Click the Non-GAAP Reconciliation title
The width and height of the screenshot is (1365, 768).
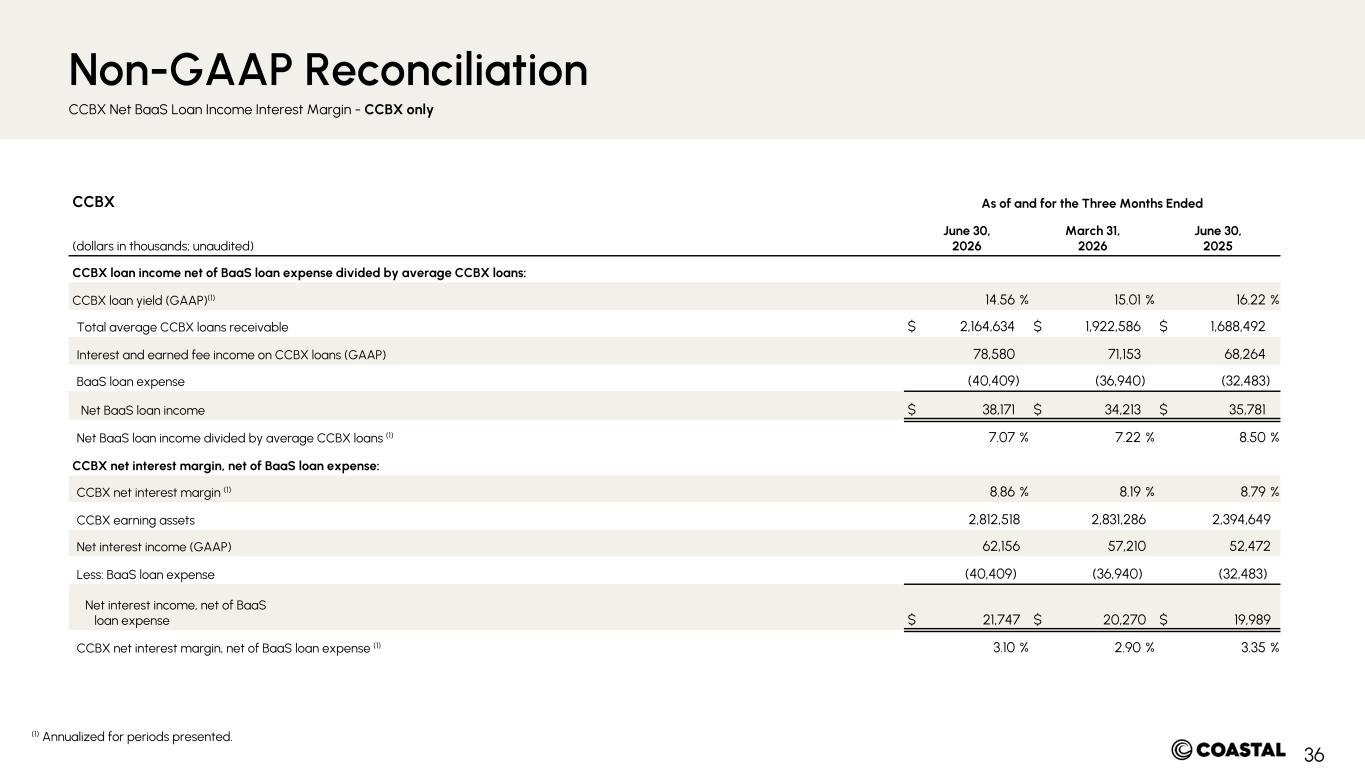[328, 70]
